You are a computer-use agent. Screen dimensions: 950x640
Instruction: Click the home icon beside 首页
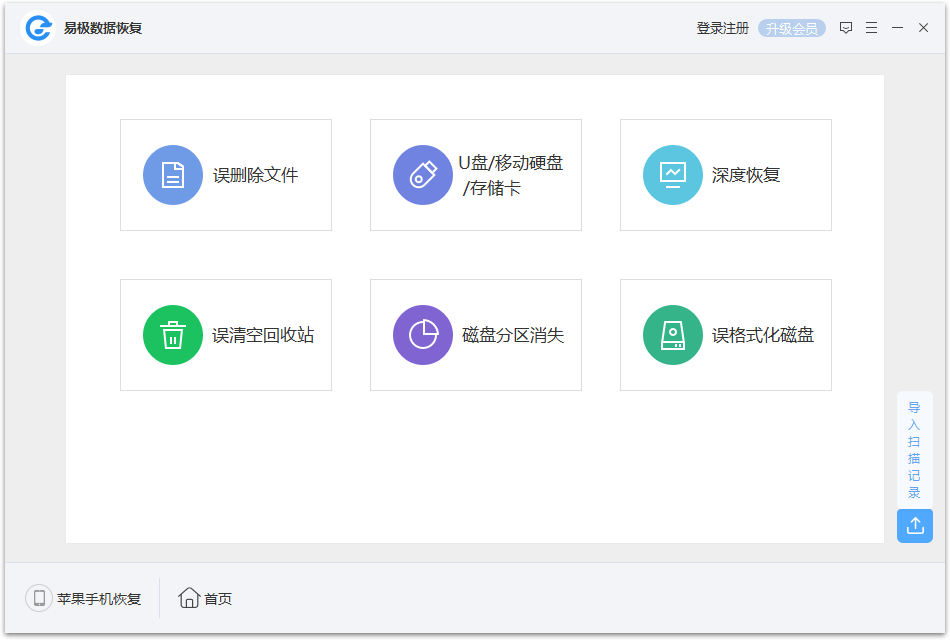pyautogui.click(x=189, y=598)
